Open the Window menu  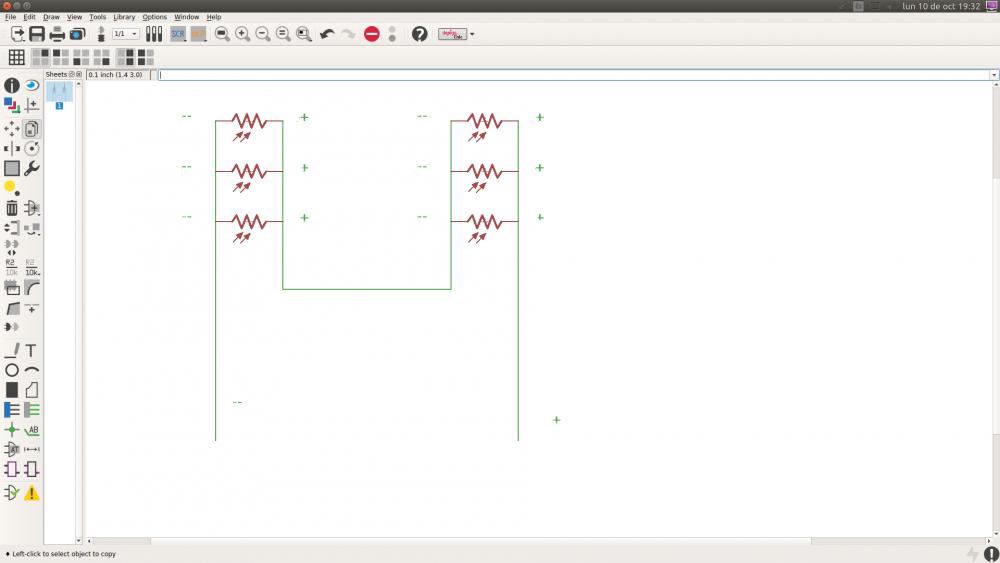(x=186, y=17)
